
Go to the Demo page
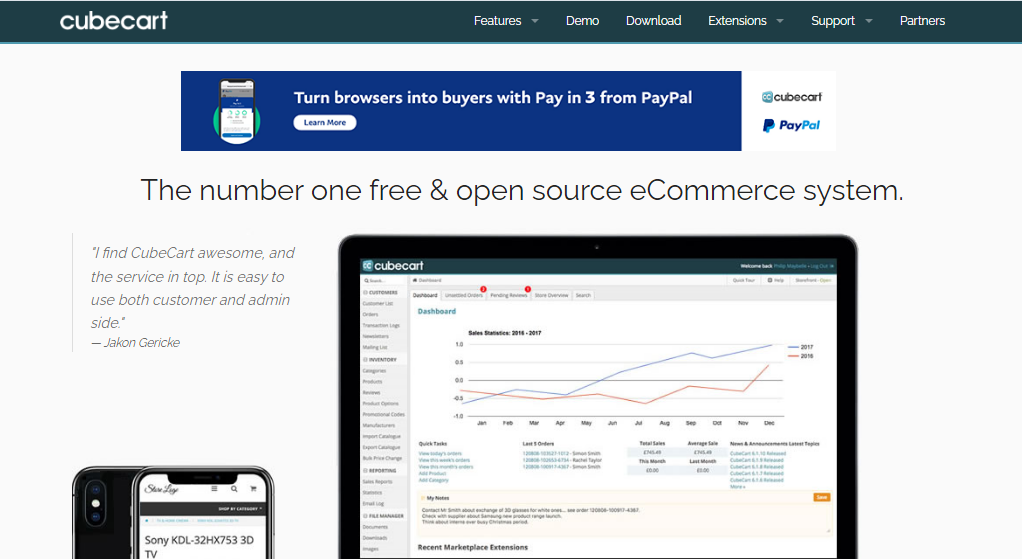pos(582,21)
